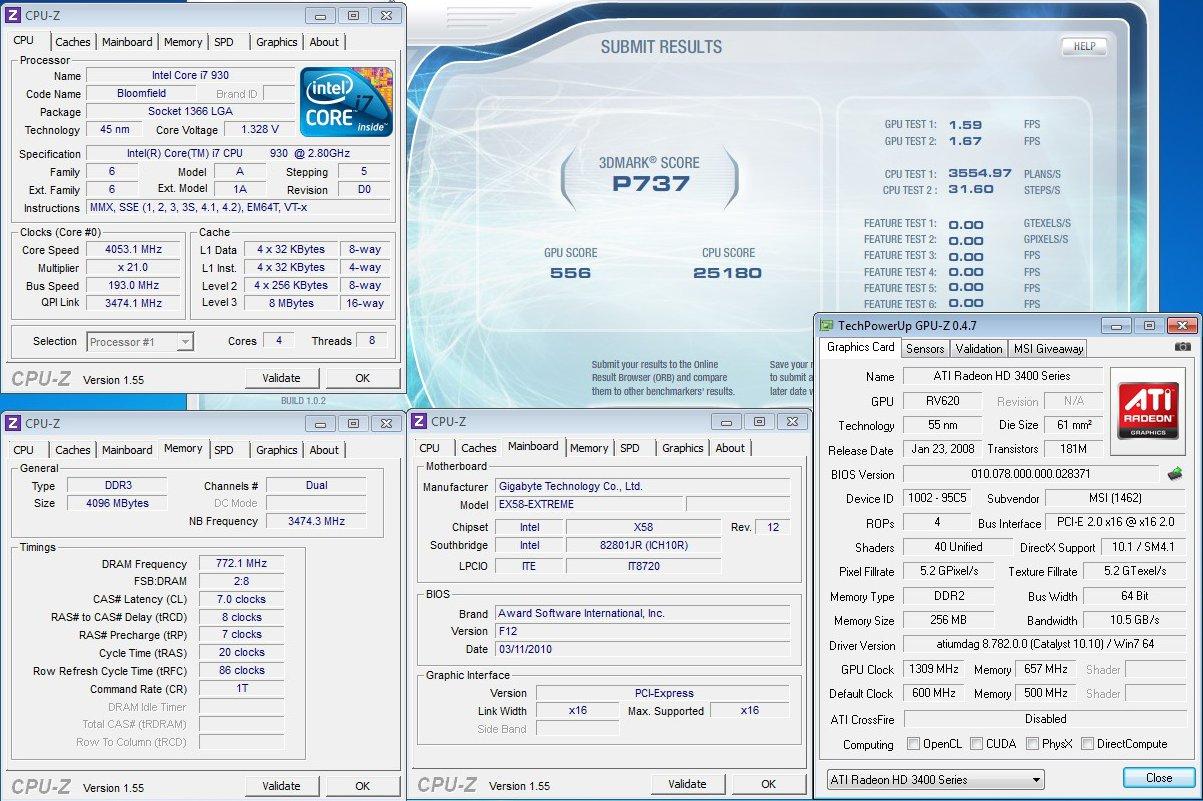Click the Driver Version field in GPU-Z

tap(1045, 645)
